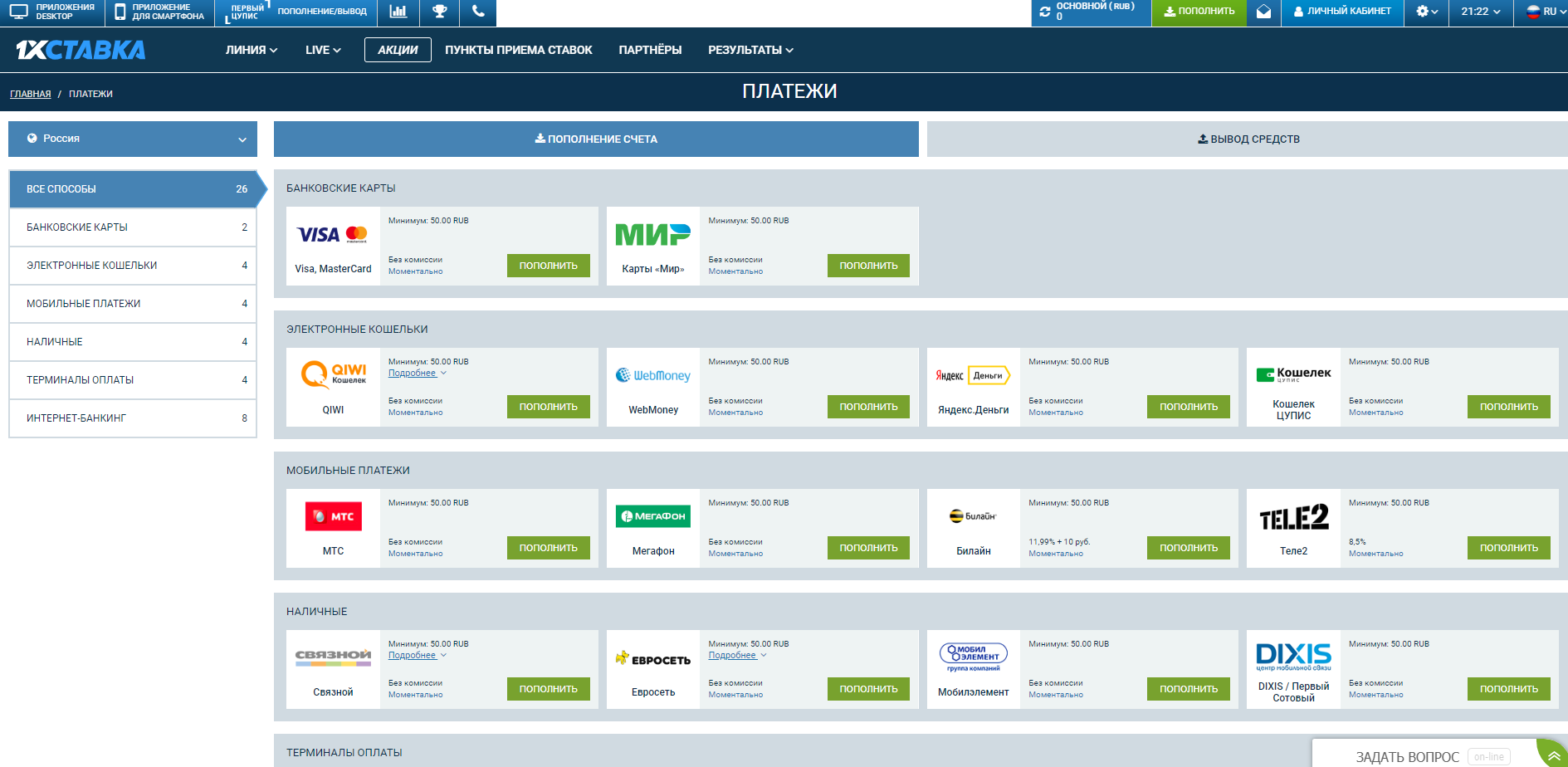Expand Подробнее under Связной
Image resolution: width=1568 pixels, height=767 pixels.
[417, 656]
